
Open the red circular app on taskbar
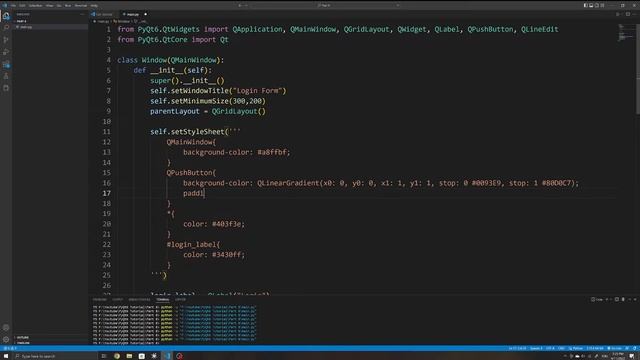180,356
